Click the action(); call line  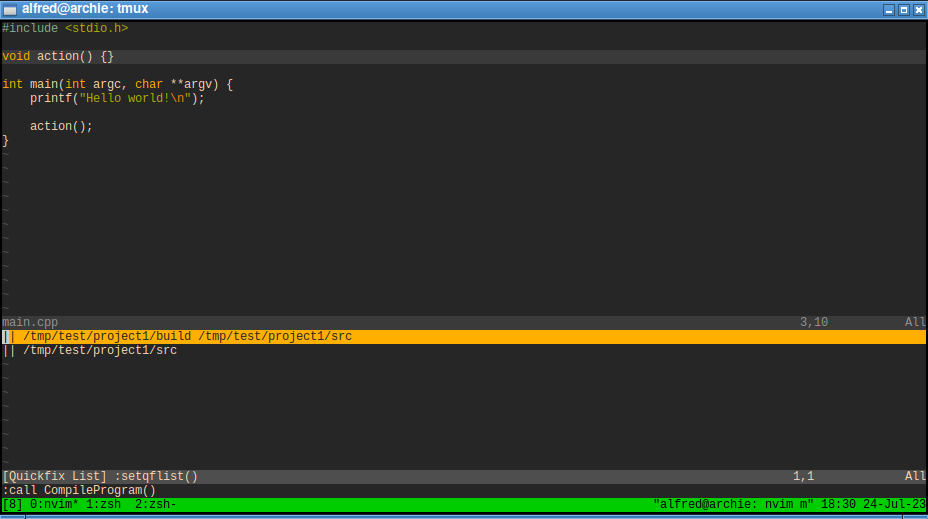tap(62, 126)
